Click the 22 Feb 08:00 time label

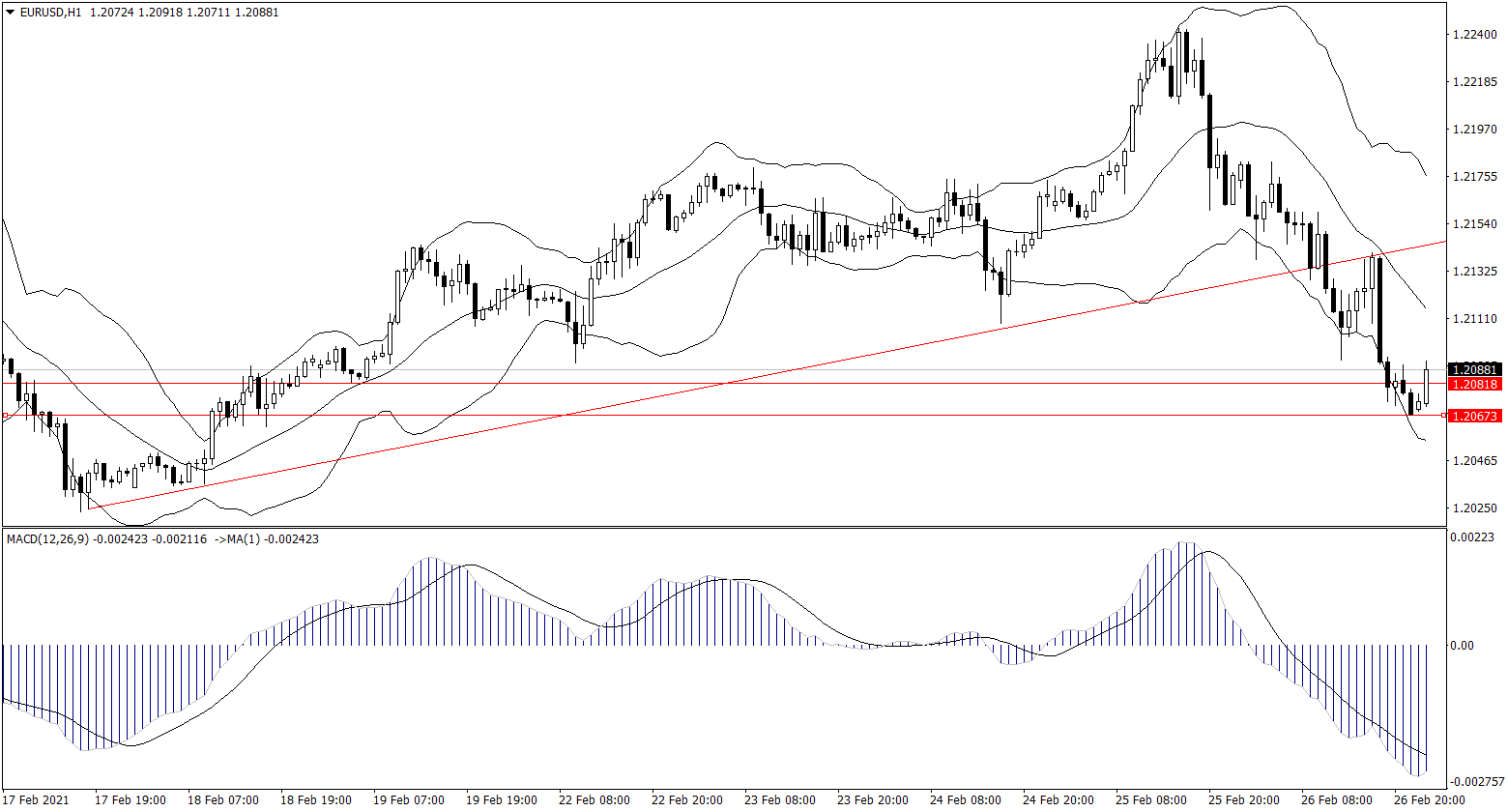click(594, 800)
